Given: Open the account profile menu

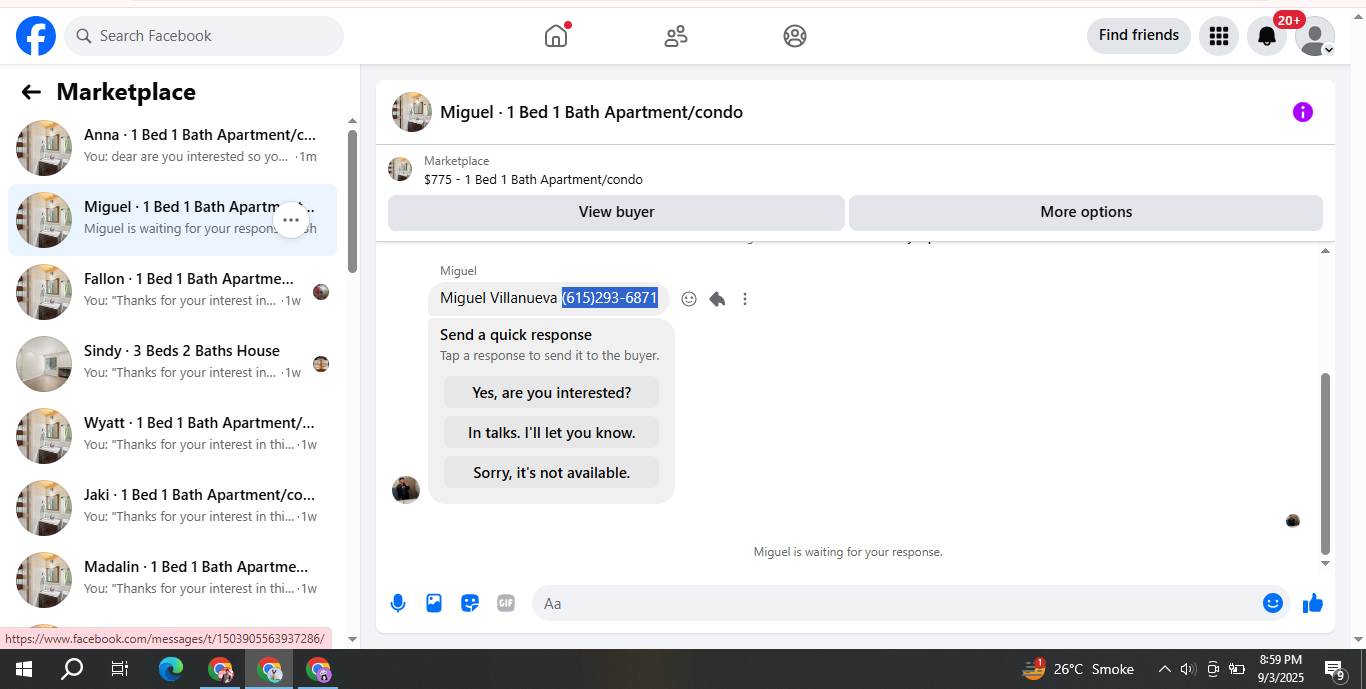Looking at the screenshot, I should pos(1315,36).
